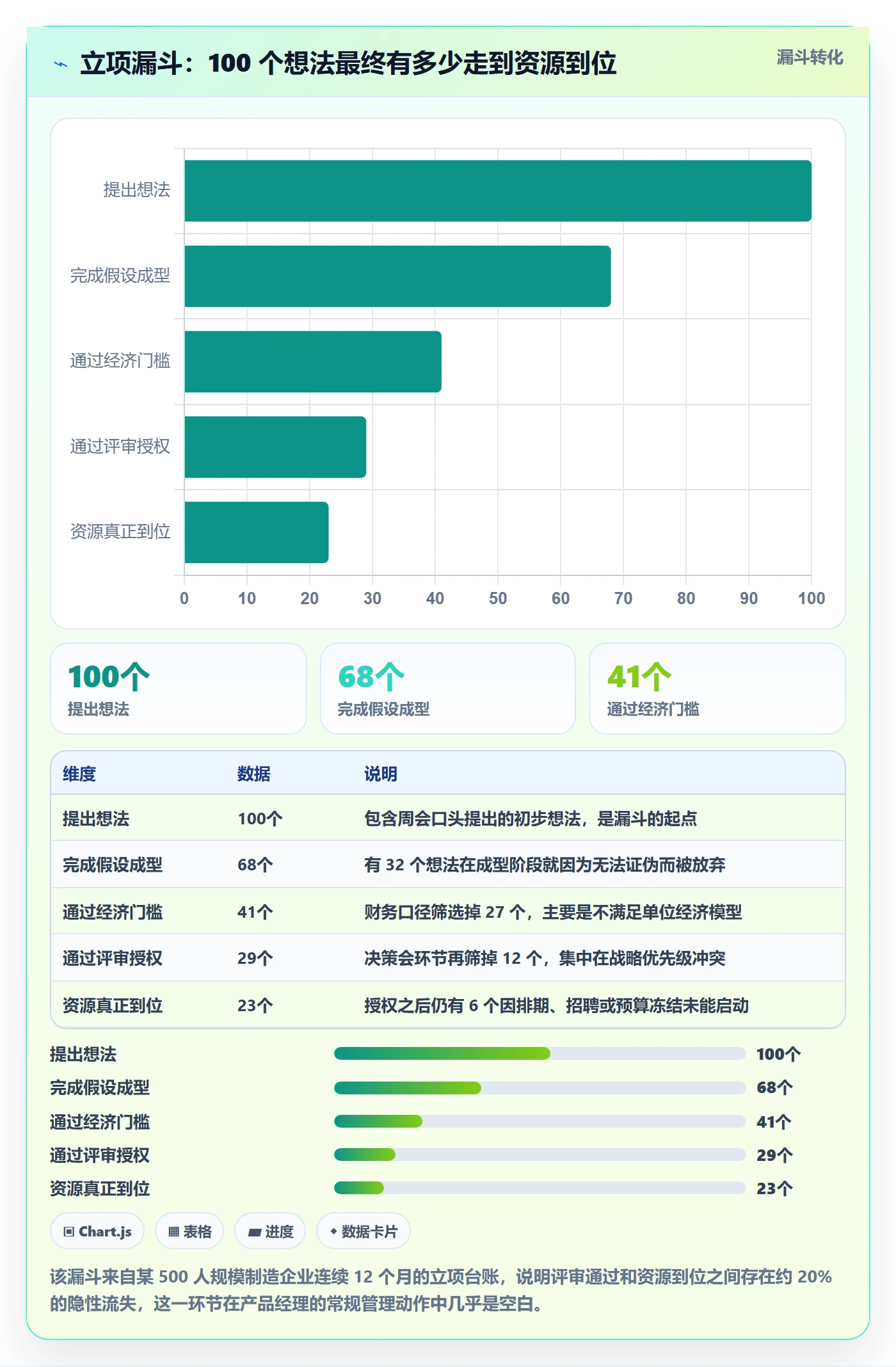Open the 100个 提出想法 stat card
896x1367 pixels.
(x=179, y=689)
